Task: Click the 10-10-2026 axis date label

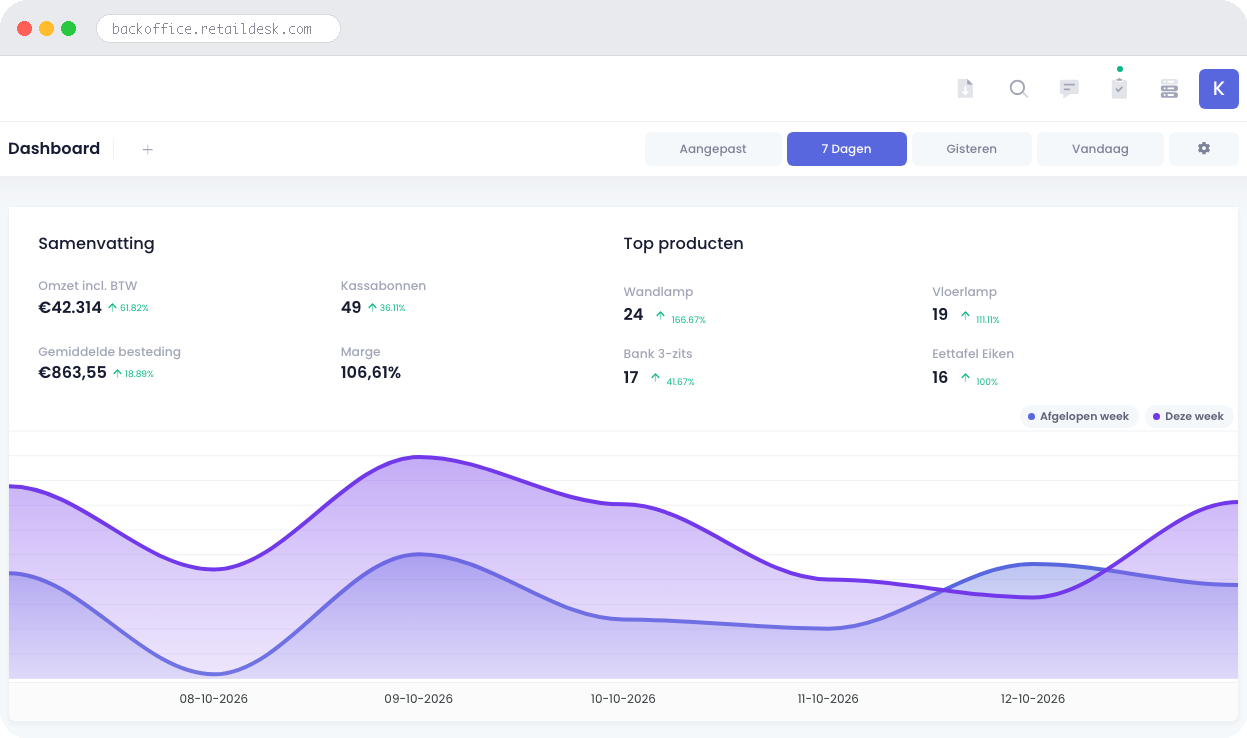Action: point(623,699)
